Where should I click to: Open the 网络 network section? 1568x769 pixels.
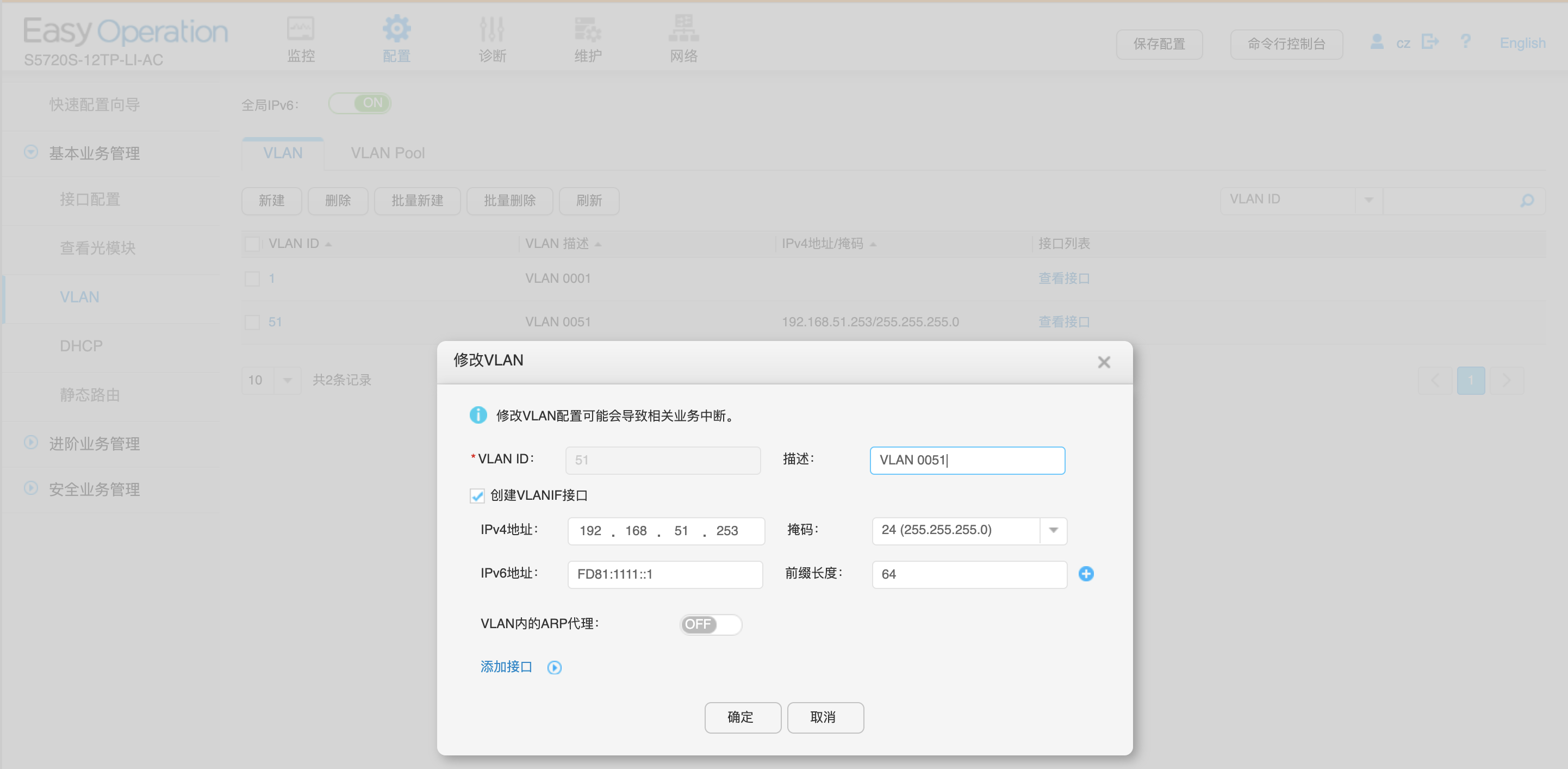click(683, 40)
